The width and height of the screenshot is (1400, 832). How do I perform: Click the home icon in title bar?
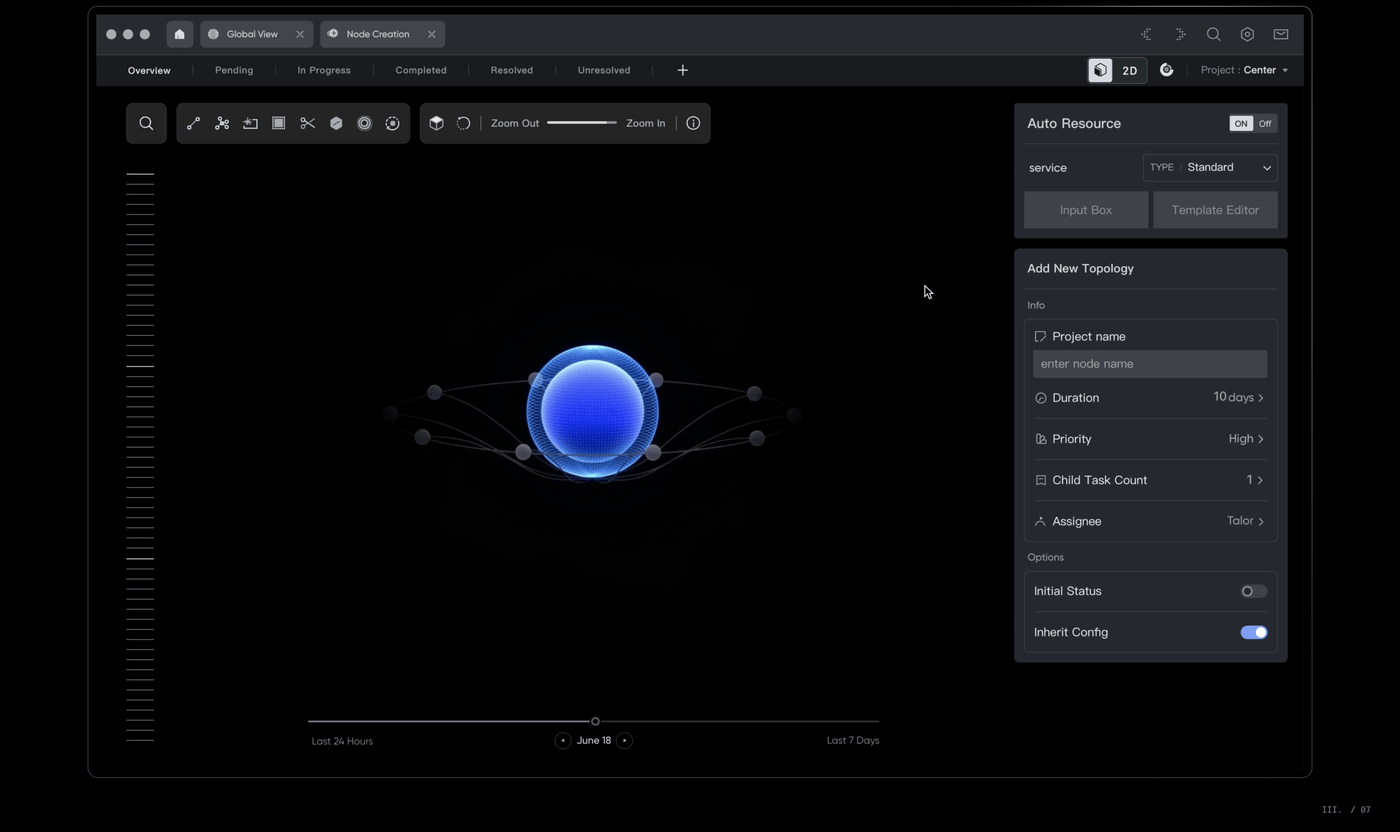click(x=179, y=34)
